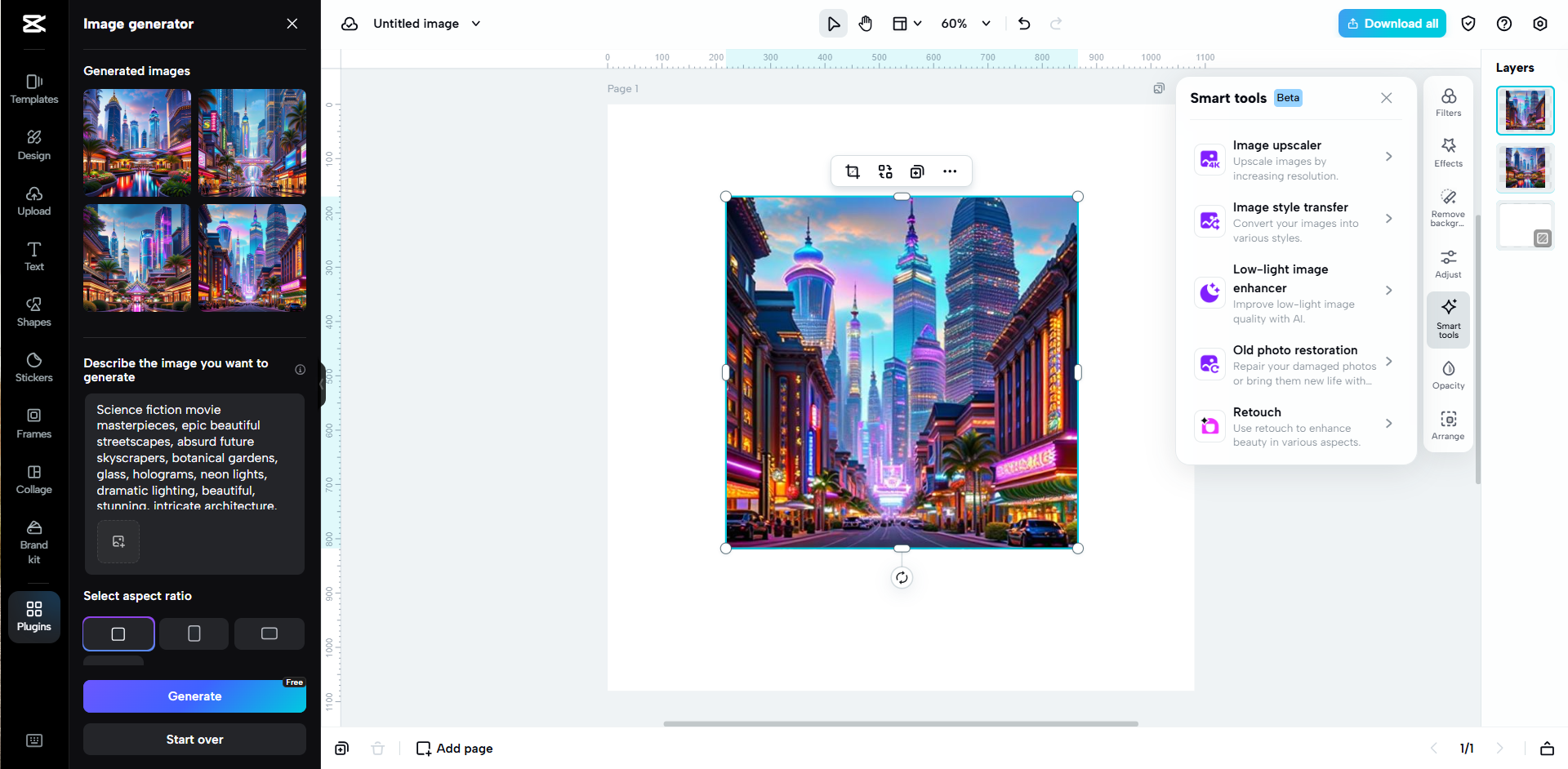Click Download all

click(x=1392, y=23)
